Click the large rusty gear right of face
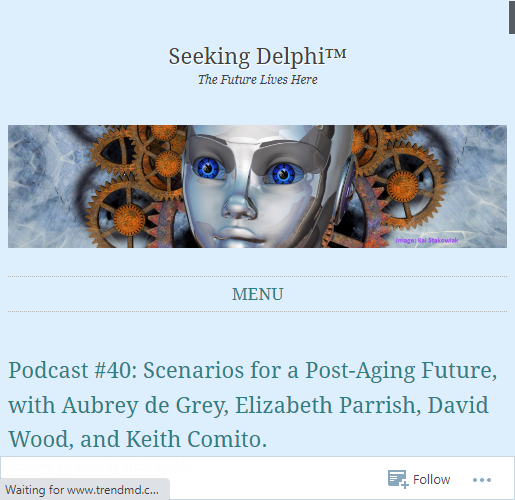The image size is (515, 500). click(403, 186)
